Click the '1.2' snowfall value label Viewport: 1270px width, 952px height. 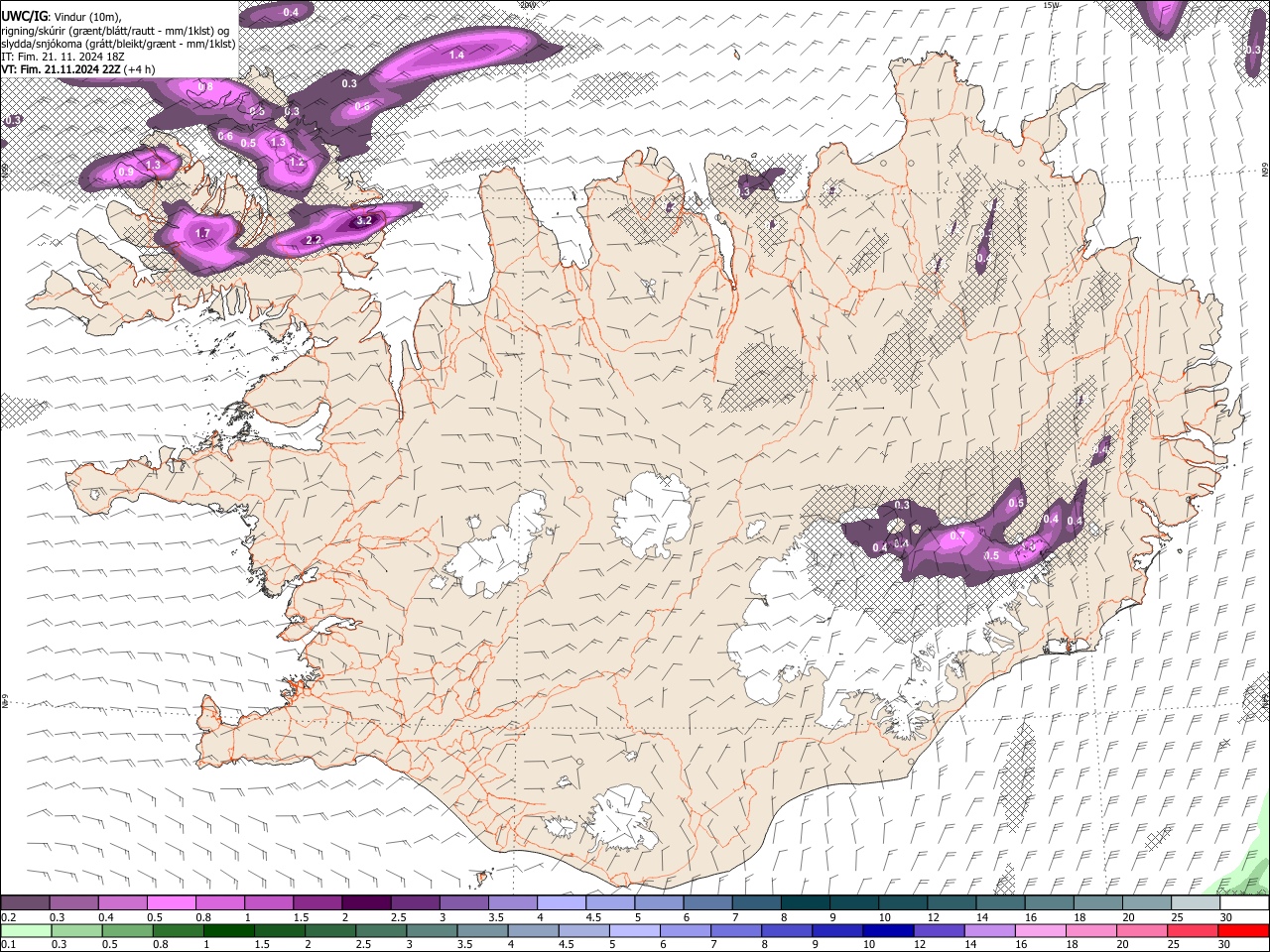coord(296,162)
